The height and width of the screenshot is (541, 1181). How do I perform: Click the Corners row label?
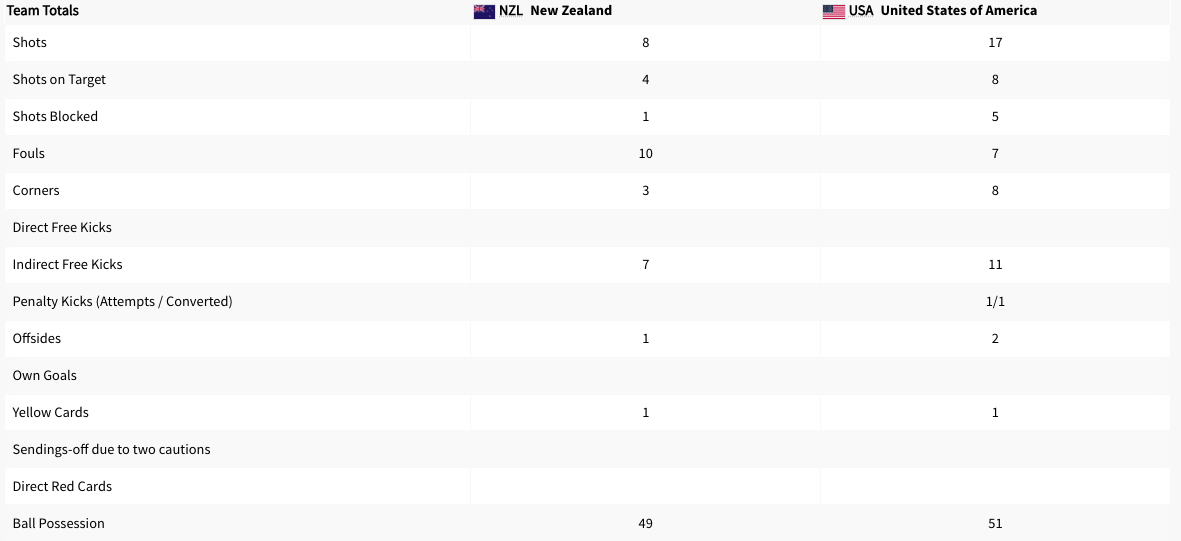pyautogui.click(x=36, y=191)
